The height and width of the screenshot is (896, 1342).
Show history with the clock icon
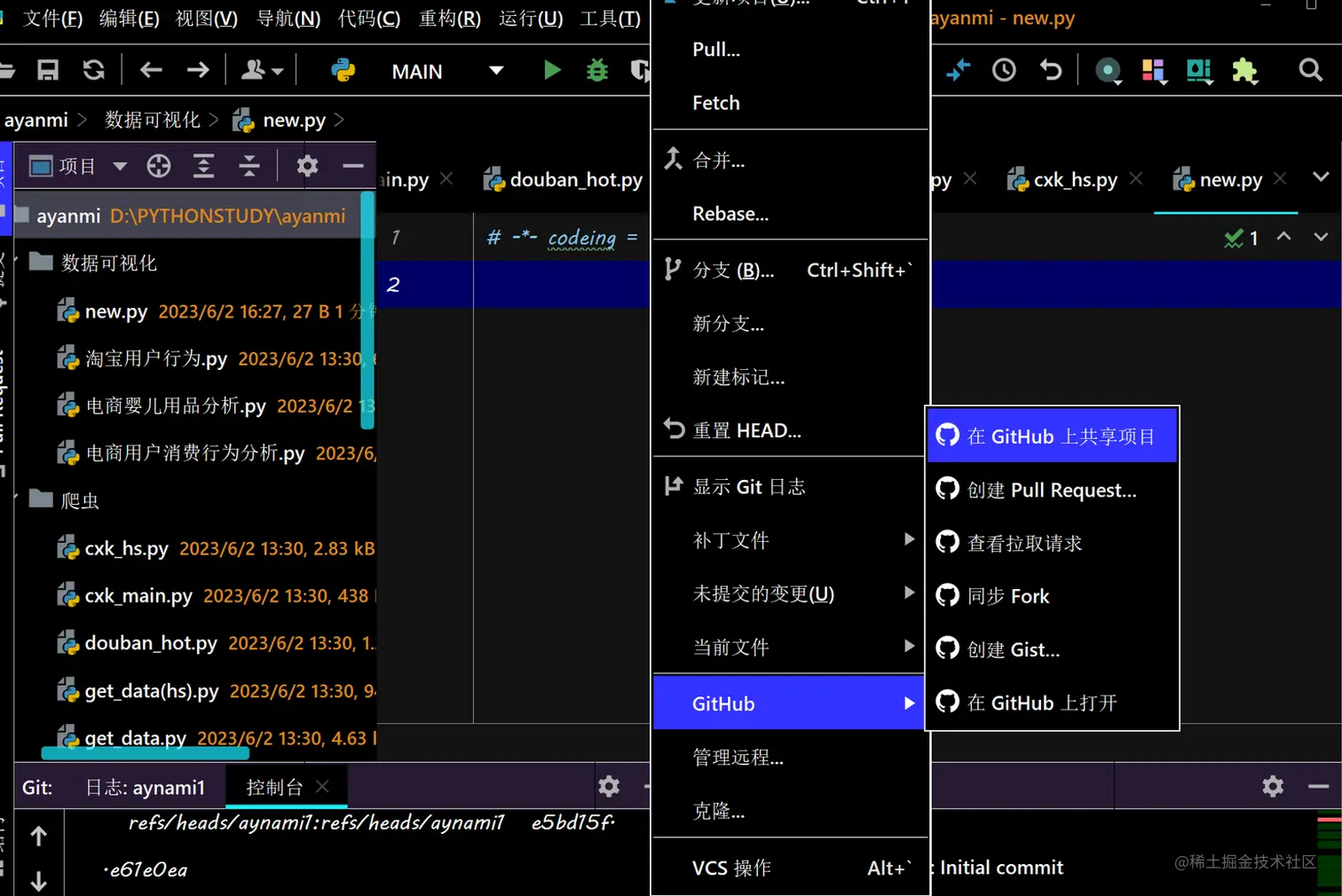[1004, 70]
